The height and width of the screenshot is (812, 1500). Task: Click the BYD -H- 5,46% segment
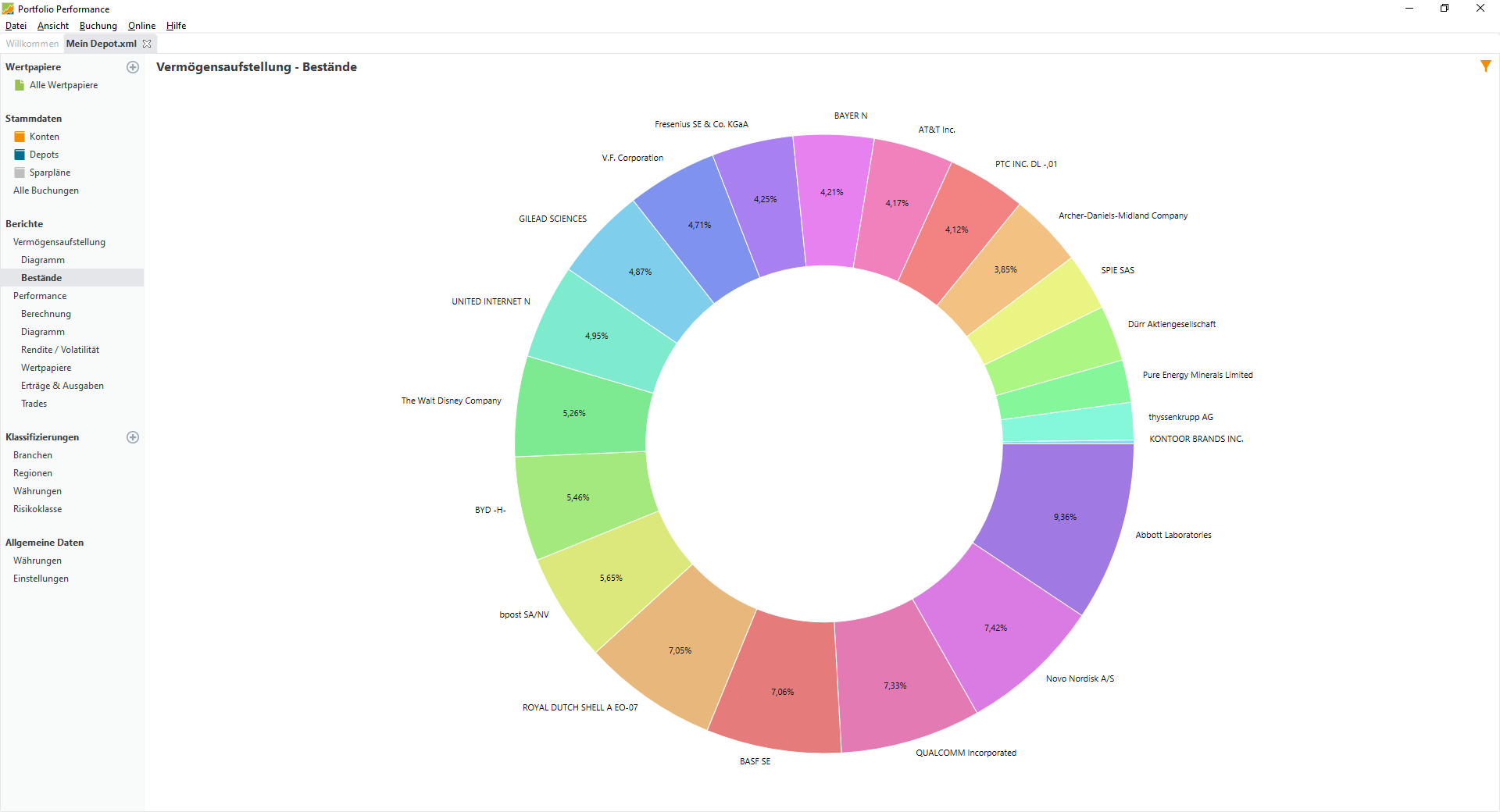(x=578, y=497)
